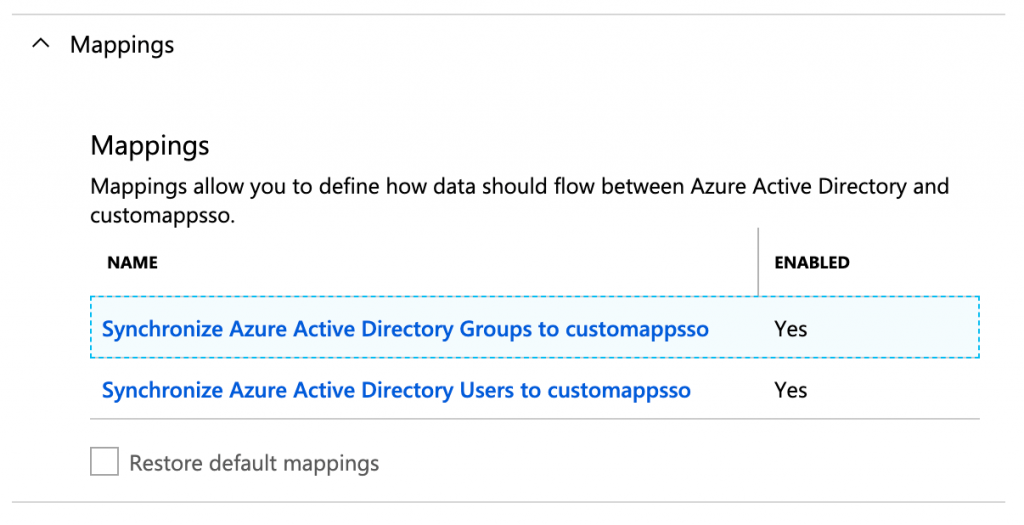Select the Yes value in Groups row
This screenshot has width=1024, height=525.
790,328
